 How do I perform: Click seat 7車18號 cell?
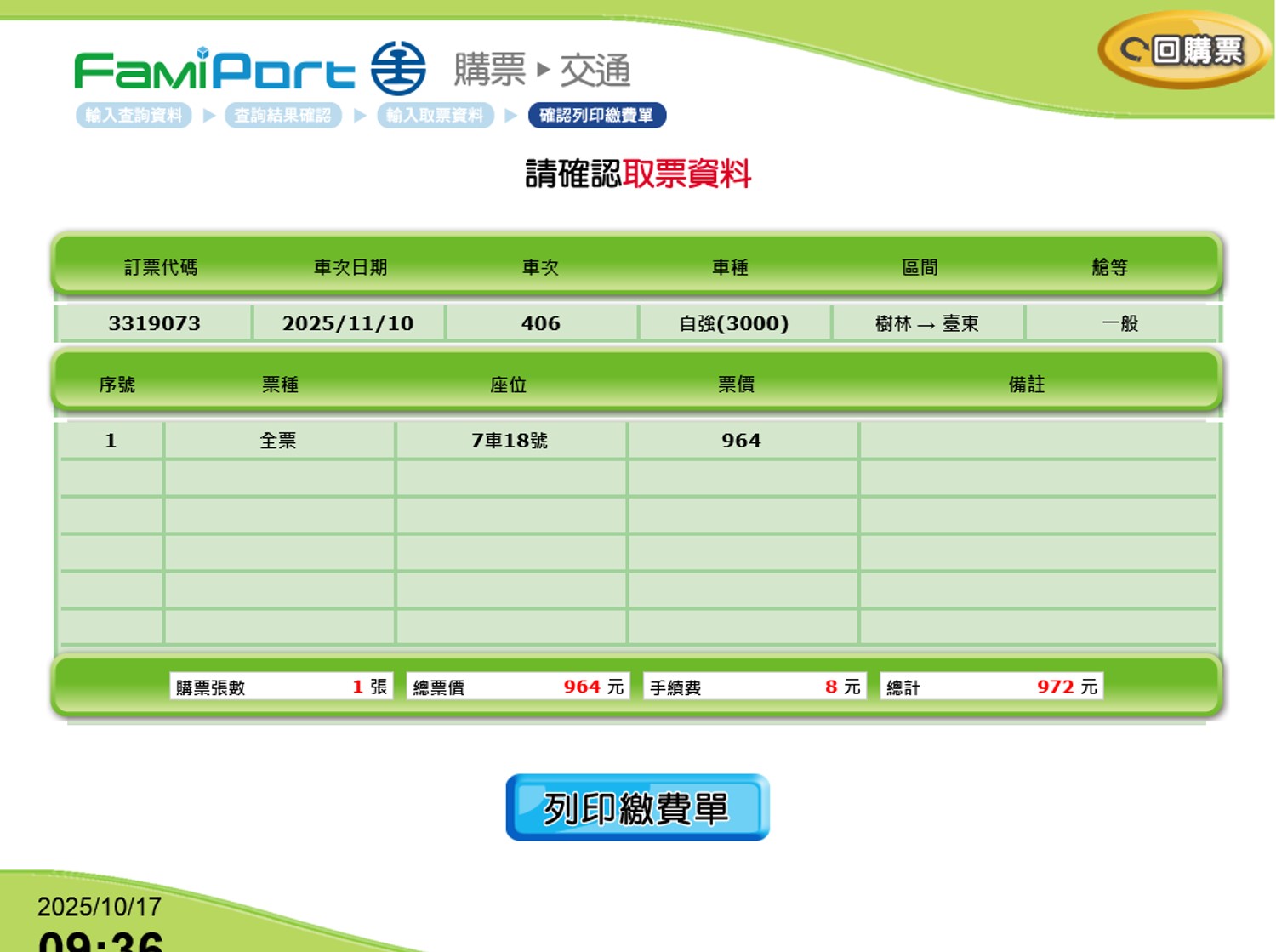point(510,441)
